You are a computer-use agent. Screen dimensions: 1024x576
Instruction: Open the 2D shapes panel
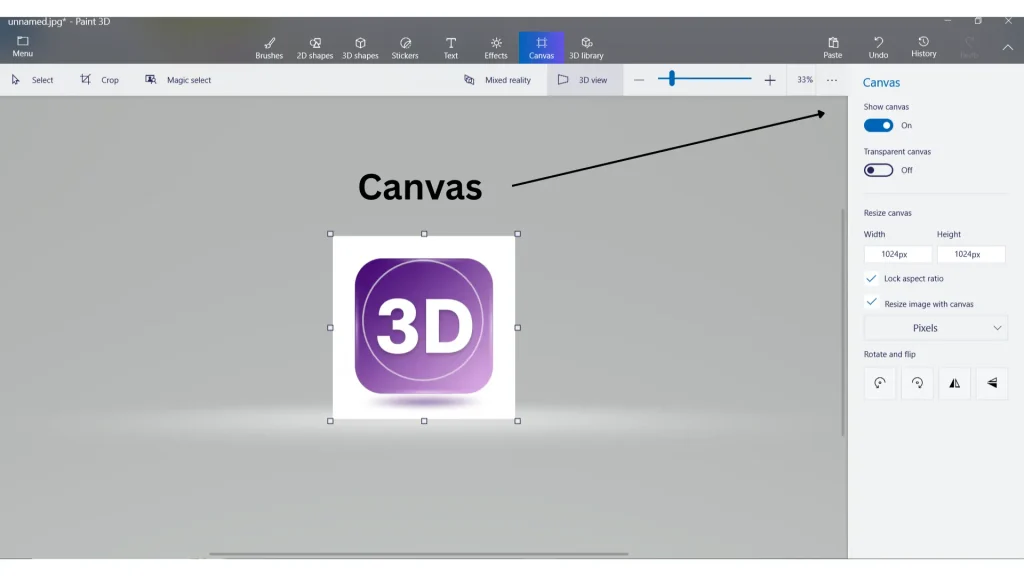(x=314, y=45)
